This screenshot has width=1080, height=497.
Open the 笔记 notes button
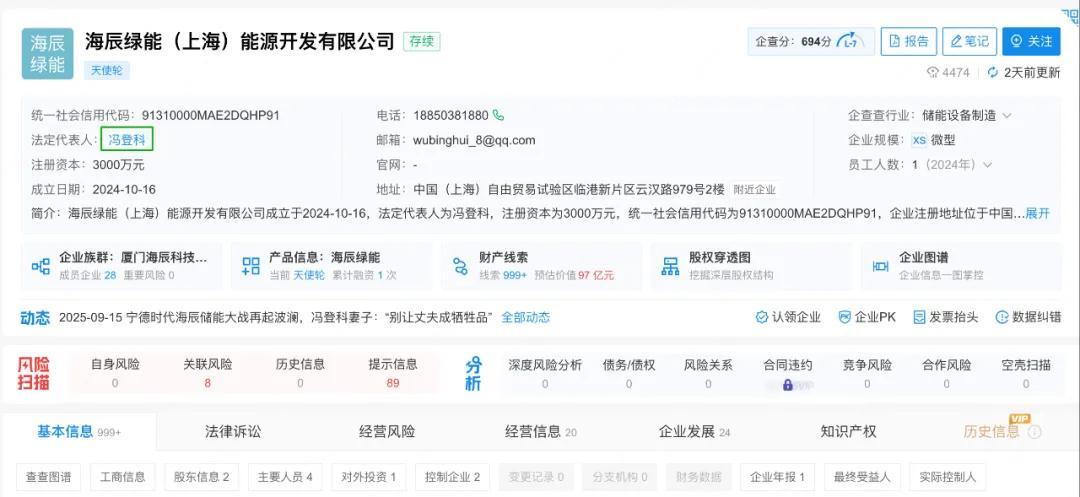pyautogui.click(x=969, y=41)
